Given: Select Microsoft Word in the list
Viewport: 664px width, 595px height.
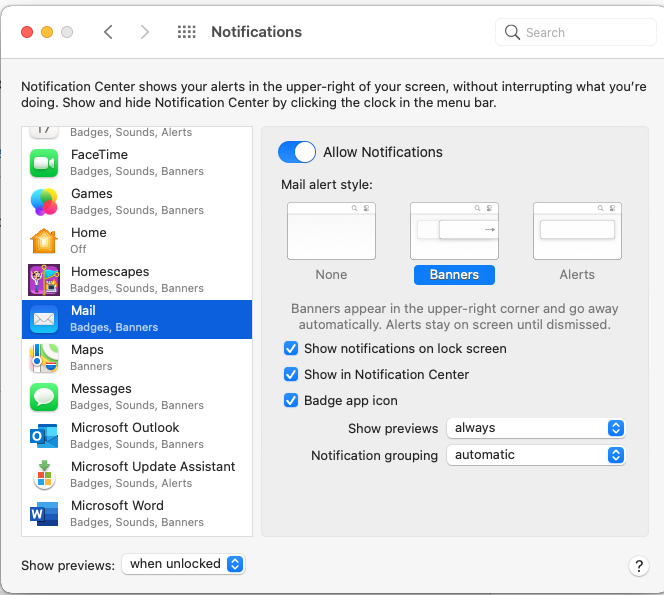Looking at the screenshot, I should tap(137, 514).
